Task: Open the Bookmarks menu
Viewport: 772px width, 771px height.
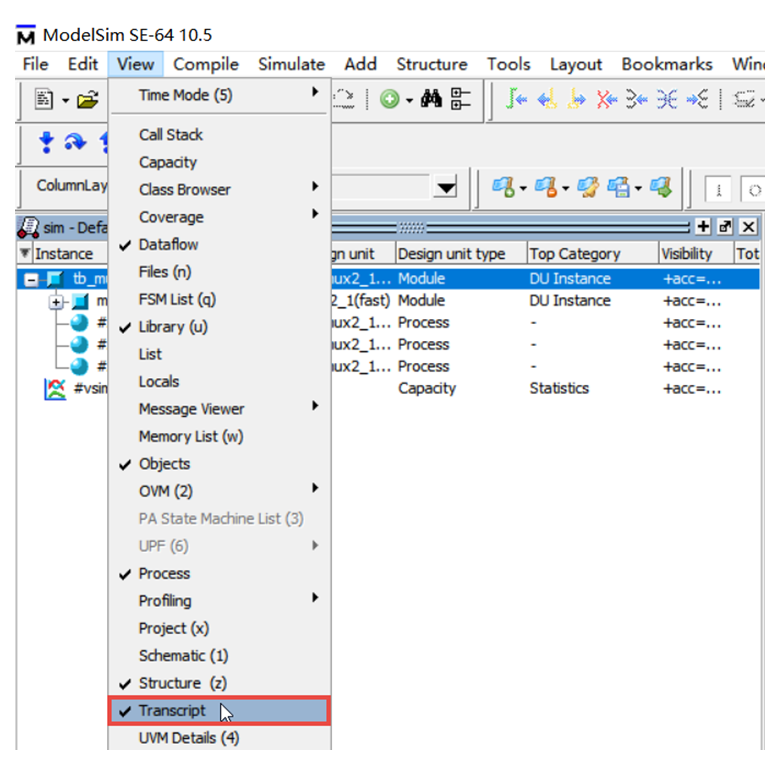Action: (667, 64)
